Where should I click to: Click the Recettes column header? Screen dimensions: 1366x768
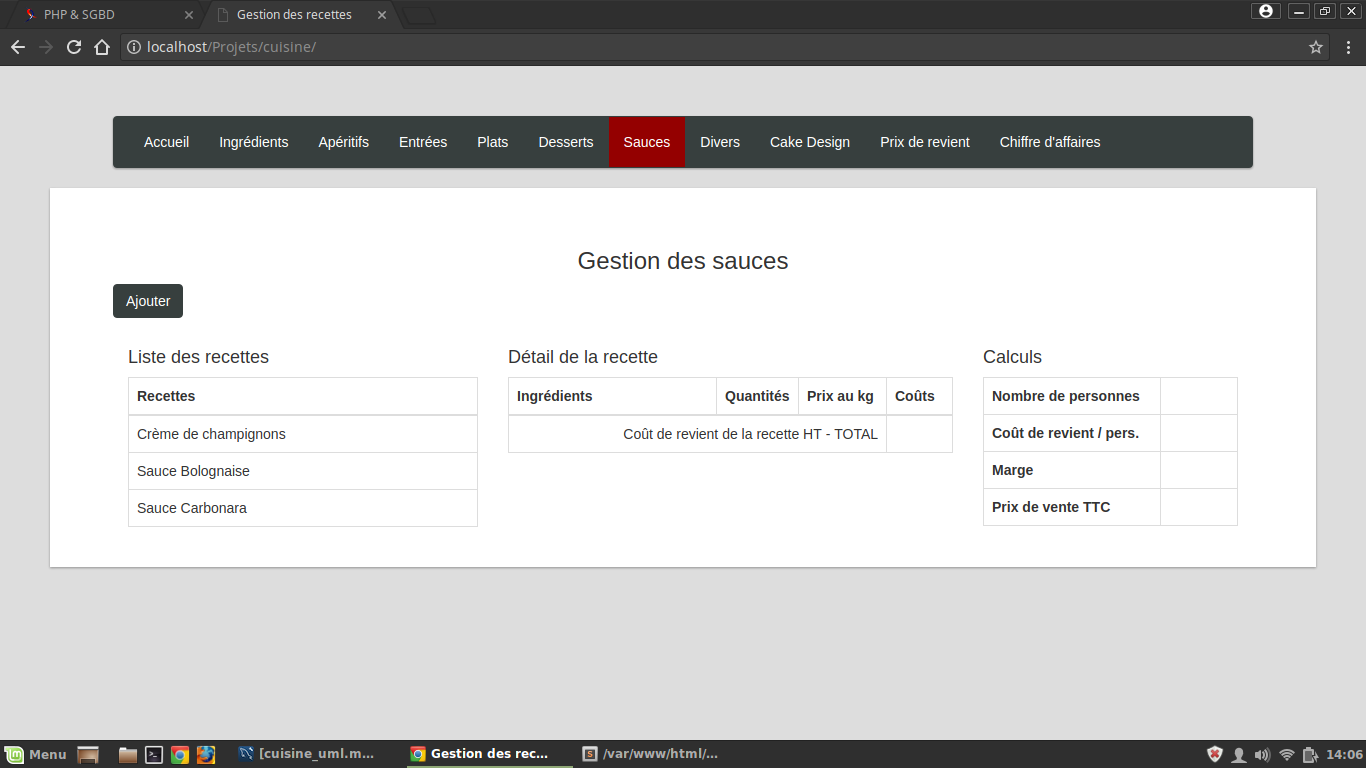303,396
